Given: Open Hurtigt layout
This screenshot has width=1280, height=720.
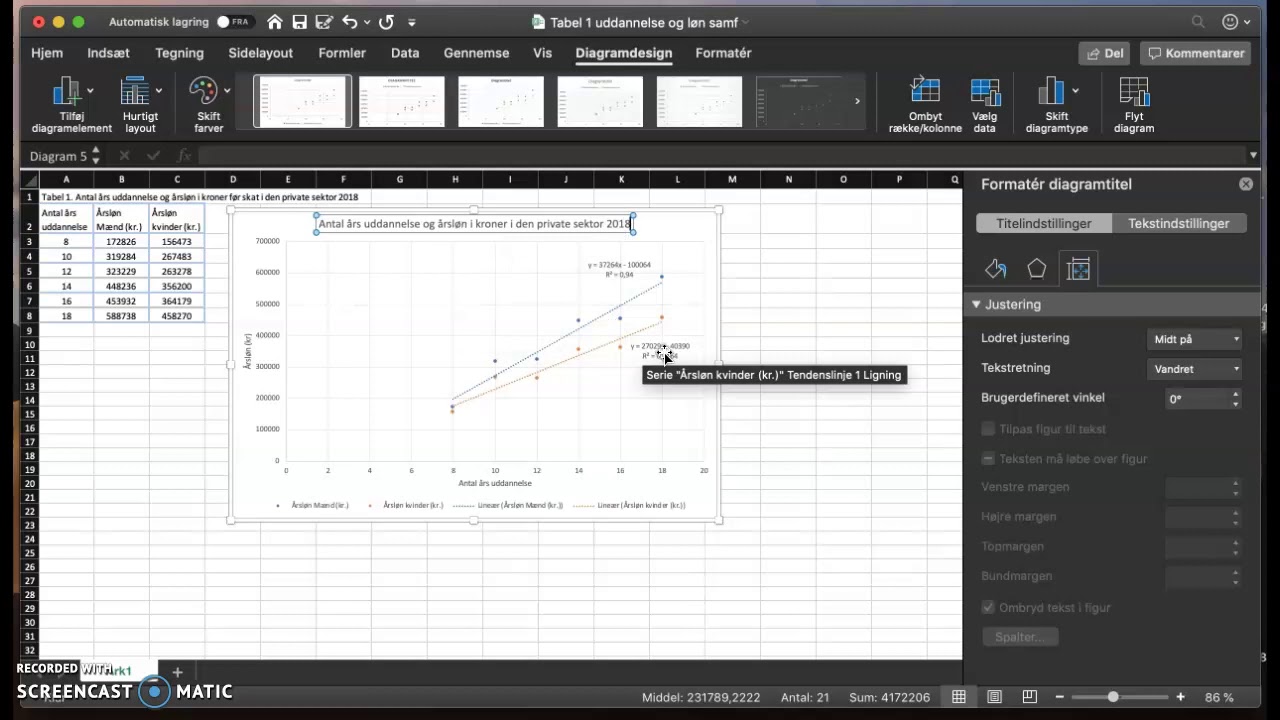Looking at the screenshot, I should tap(140, 105).
